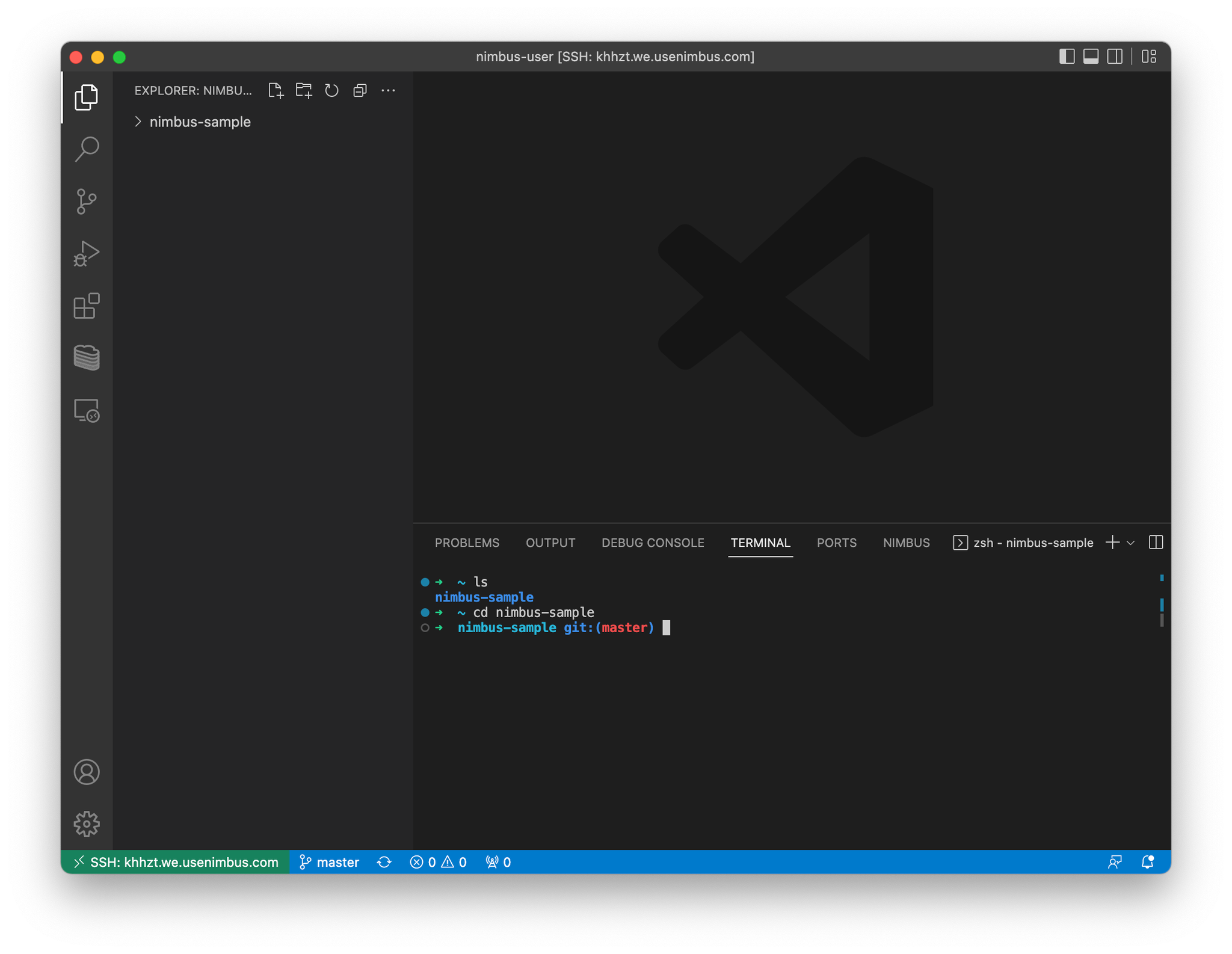
Task: Open the feedback icon in status bar
Action: coord(1115,862)
